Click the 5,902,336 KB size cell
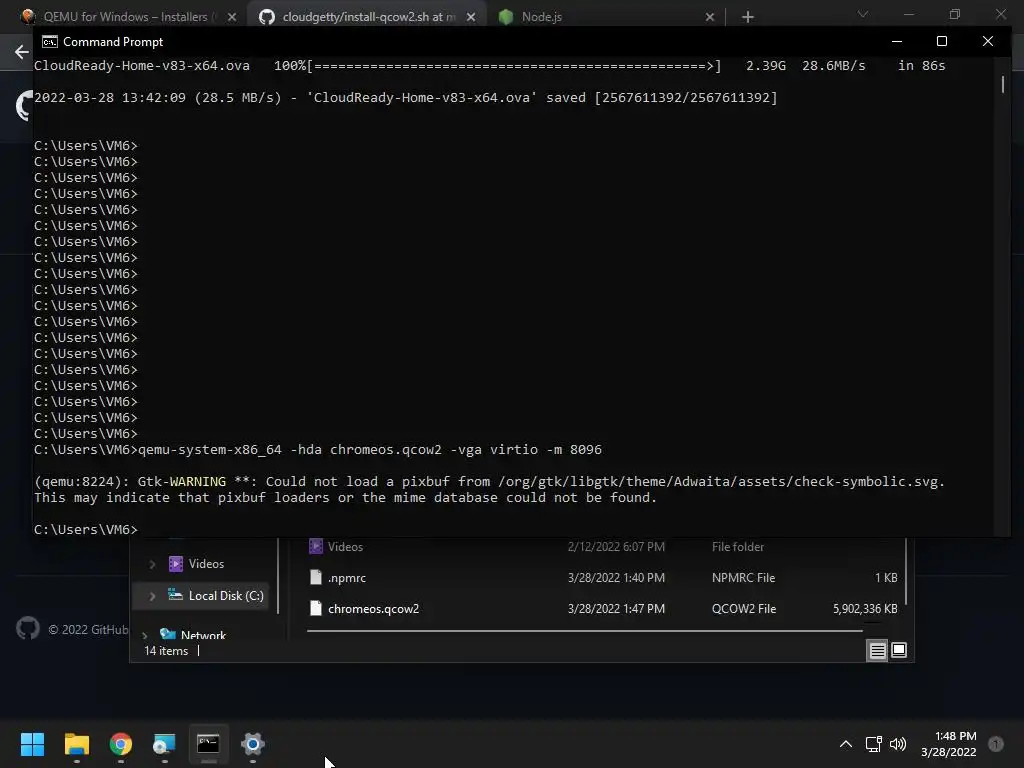This screenshot has height=768, width=1024. click(x=865, y=609)
